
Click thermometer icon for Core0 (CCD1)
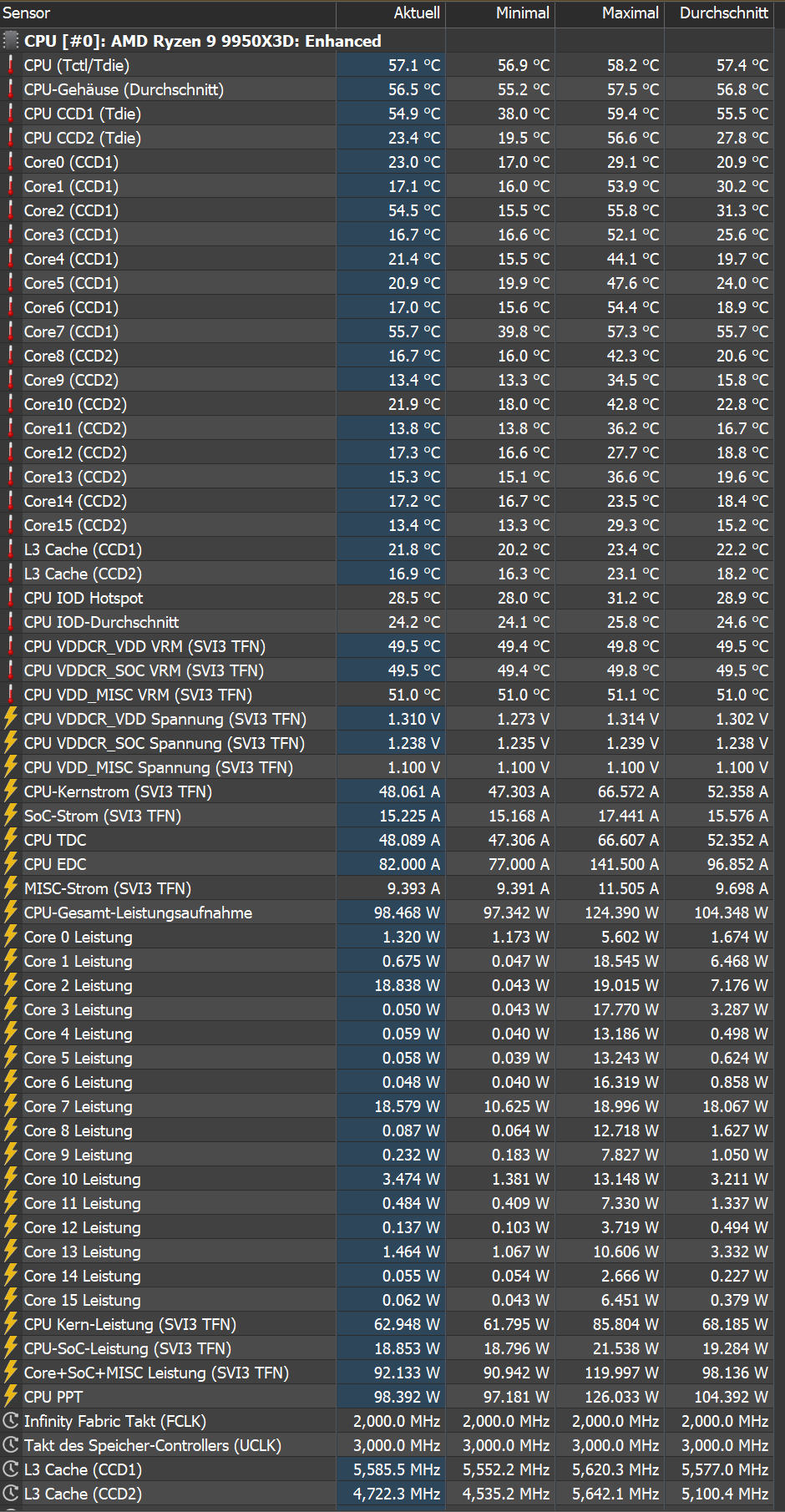pyautogui.click(x=11, y=162)
